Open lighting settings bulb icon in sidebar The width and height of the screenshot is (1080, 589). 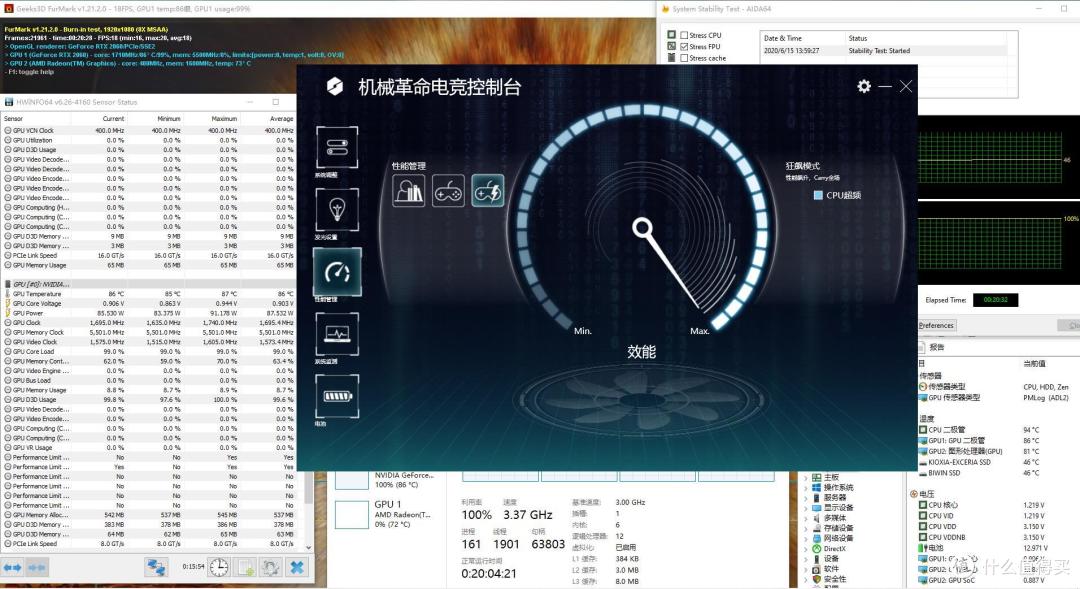coord(337,209)
